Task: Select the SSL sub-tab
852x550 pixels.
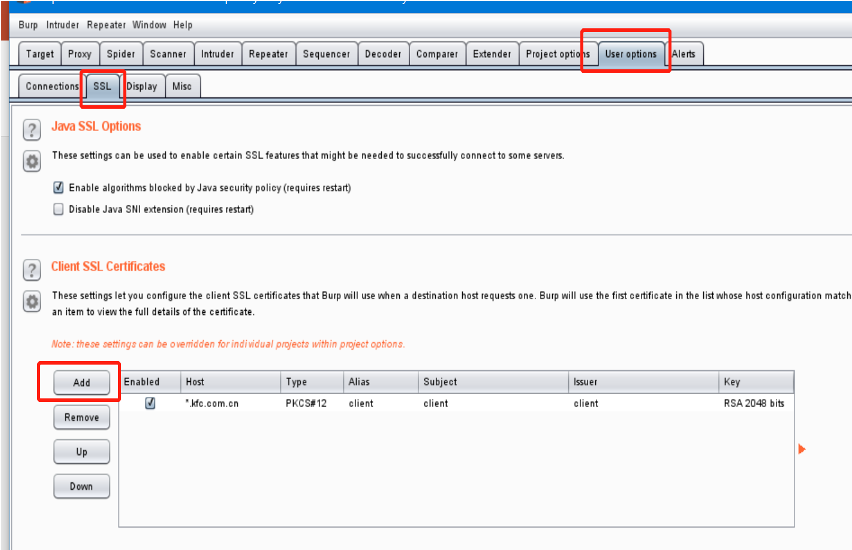Action: (x=102, y=86)
